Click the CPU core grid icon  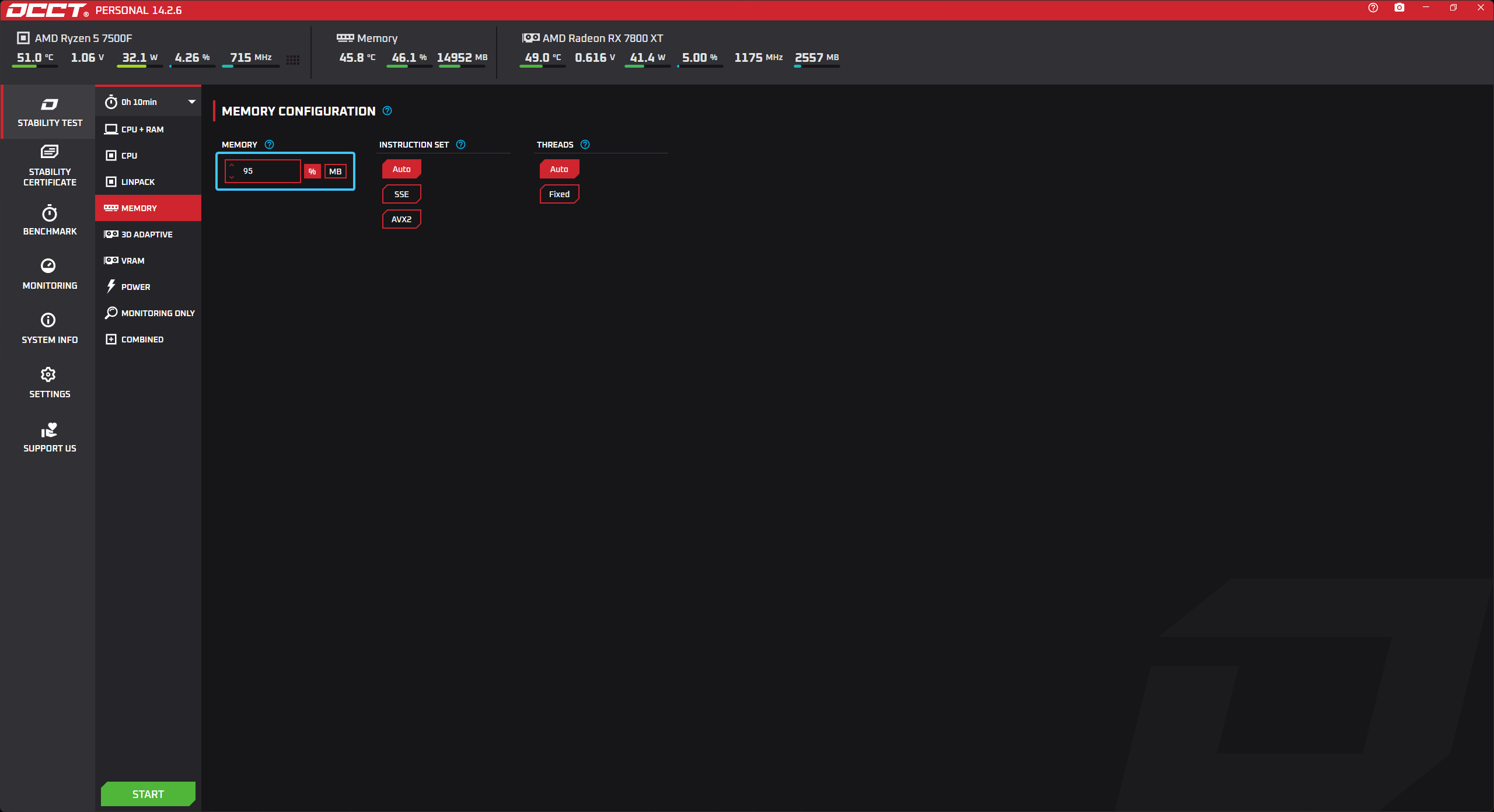293,60
